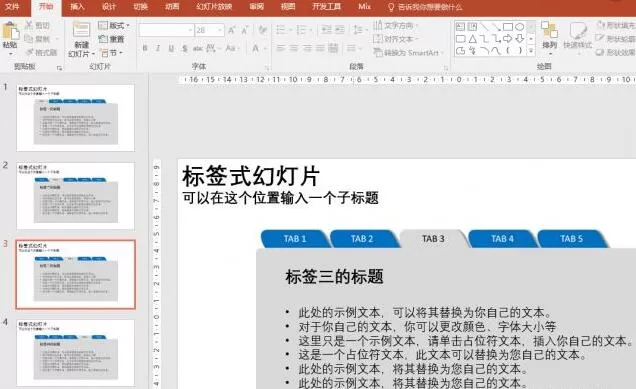This screenshot has height=389, width=636.
Task: Click the 剪切 cut button
Action: tap(37, 25)
